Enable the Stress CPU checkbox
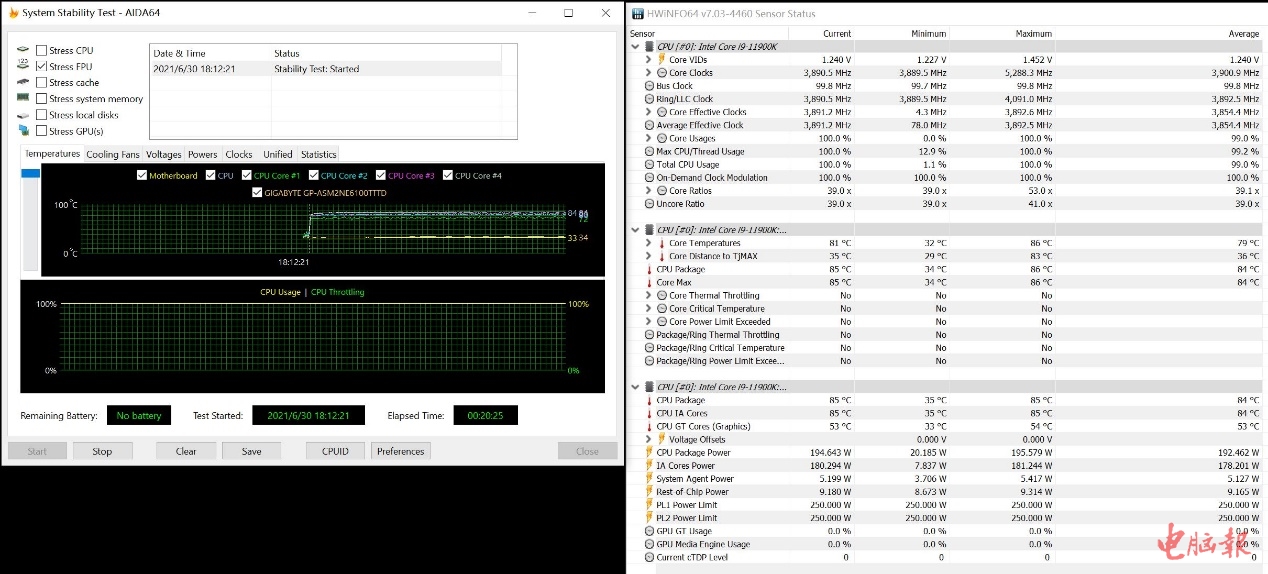 click(x=41, y=50)
